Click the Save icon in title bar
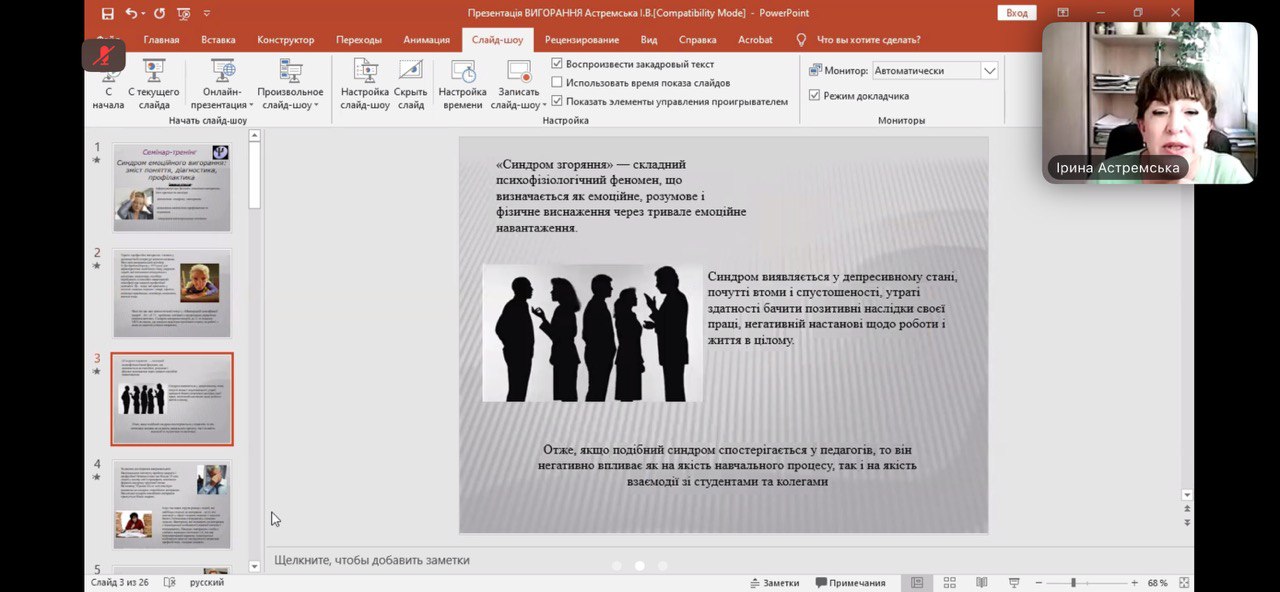Viewport: 1280px width, 592px height. 108,13
